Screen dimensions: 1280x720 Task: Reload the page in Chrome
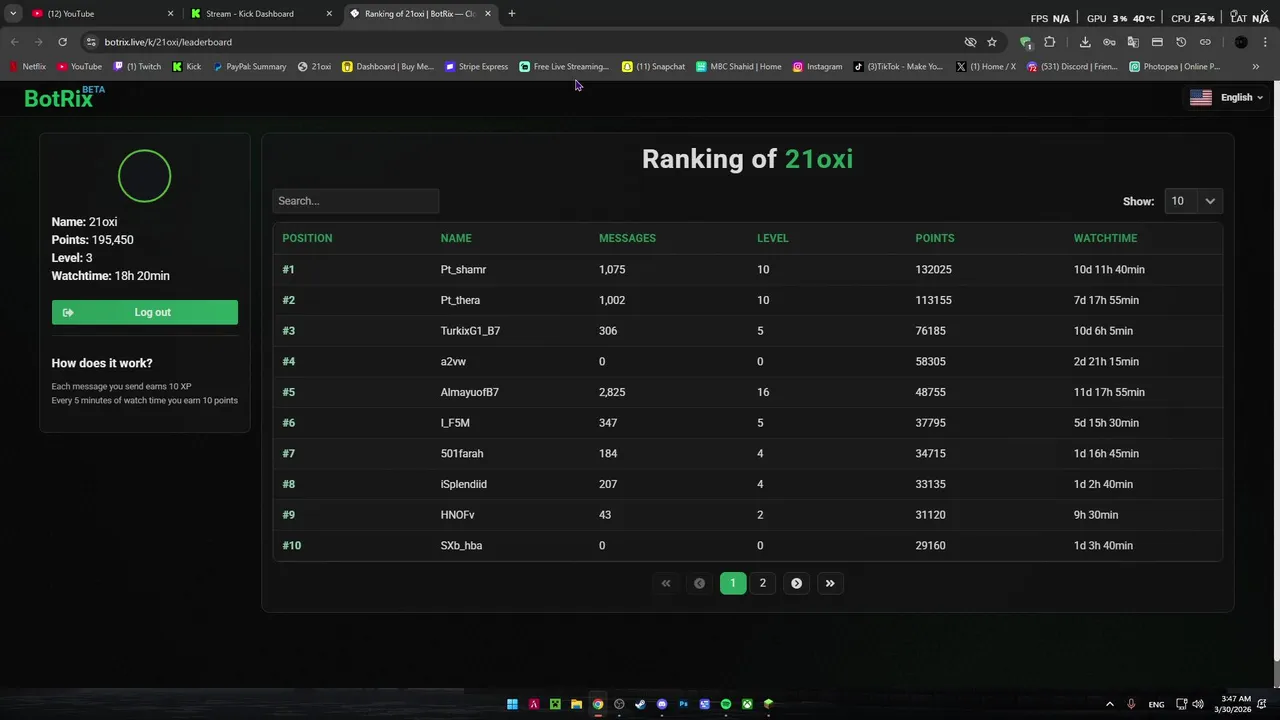pyautogui.click(x=62, y=42)
